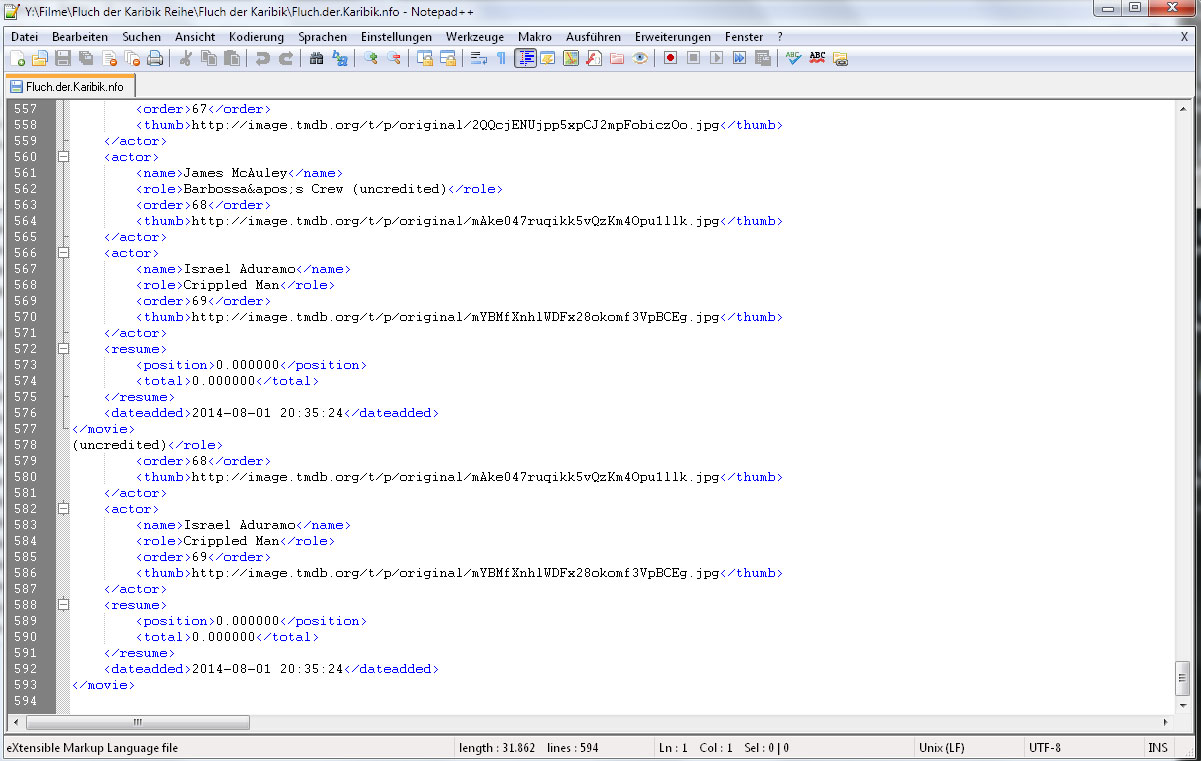Open the Einstellungen menu
Viewport: 1201px width, 761px height.
point(397,37)
